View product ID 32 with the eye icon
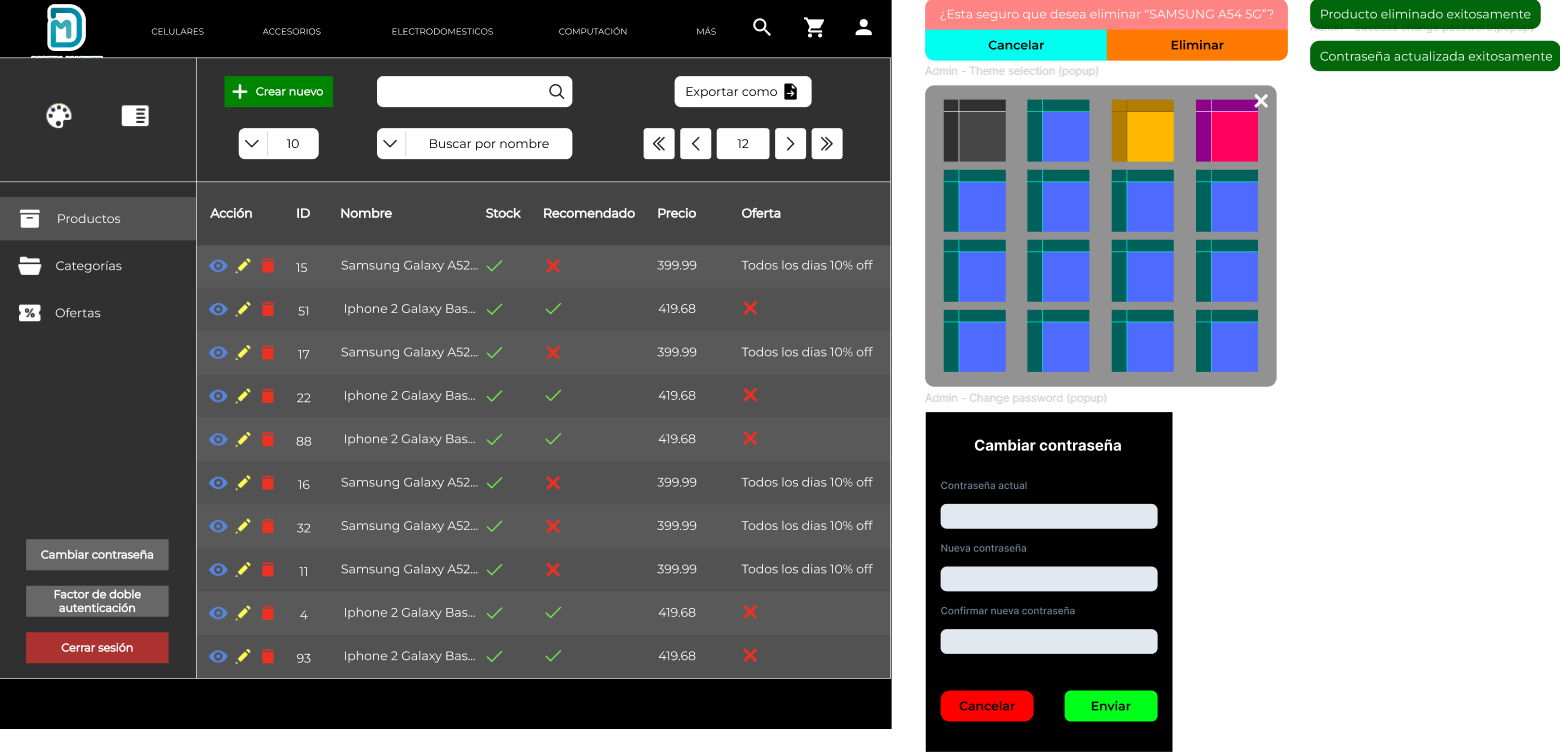This screenshot has width=1560, height=754. 218,526
